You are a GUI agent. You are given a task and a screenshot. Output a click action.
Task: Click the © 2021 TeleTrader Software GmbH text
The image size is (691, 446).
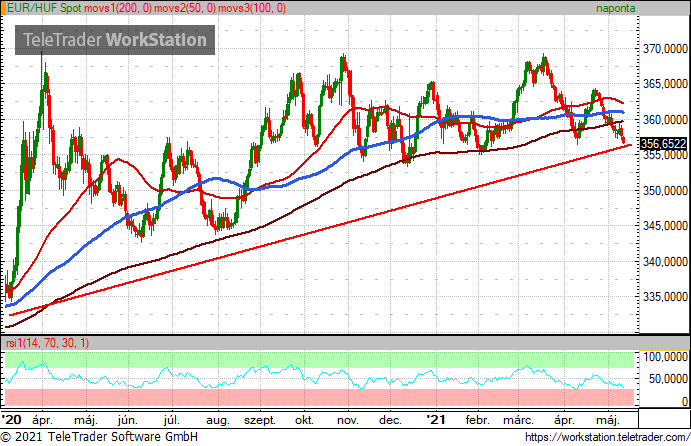[99, 437]
